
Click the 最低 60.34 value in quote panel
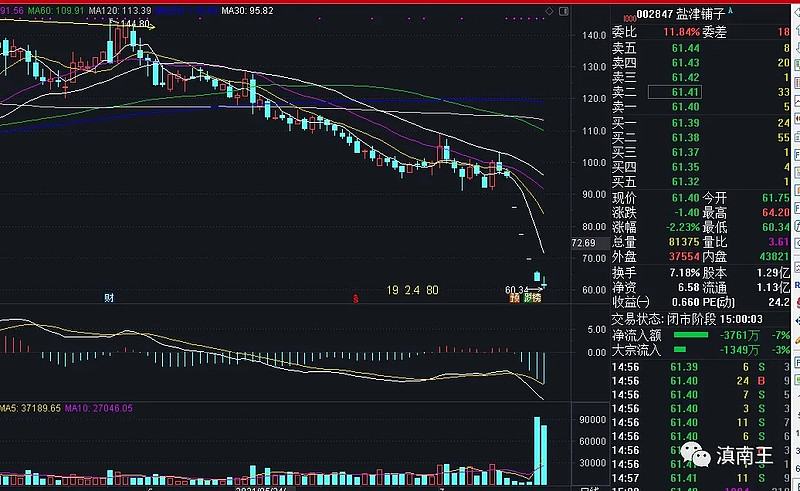[776, 227]
